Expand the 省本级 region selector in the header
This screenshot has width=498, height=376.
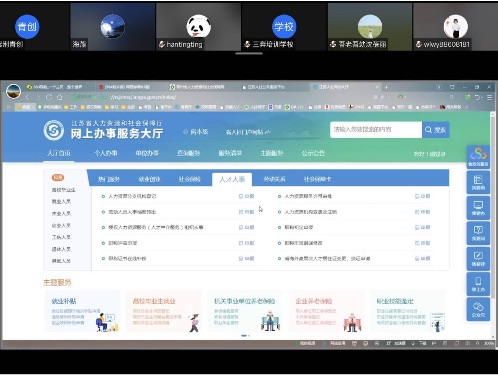point(196,132)
